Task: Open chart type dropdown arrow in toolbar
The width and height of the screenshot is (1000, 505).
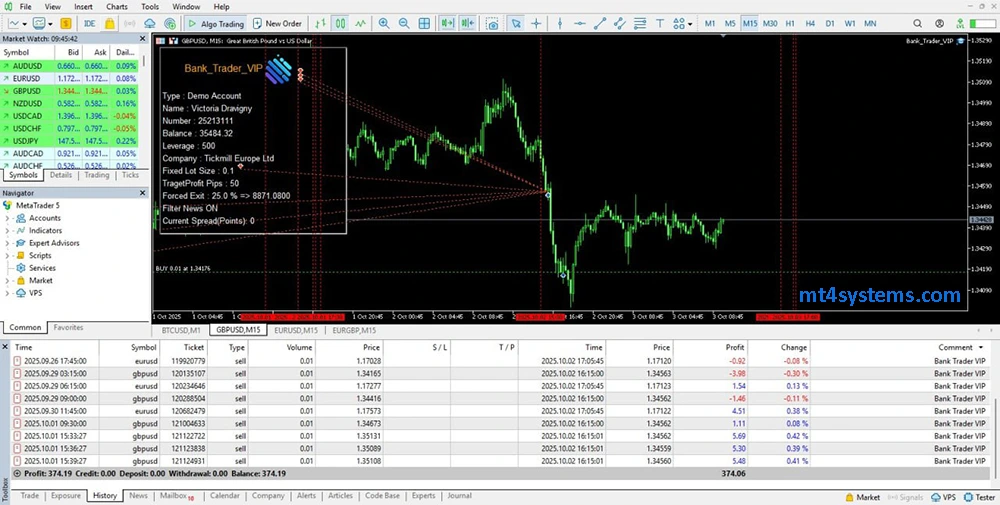Action: coord(24,24)
